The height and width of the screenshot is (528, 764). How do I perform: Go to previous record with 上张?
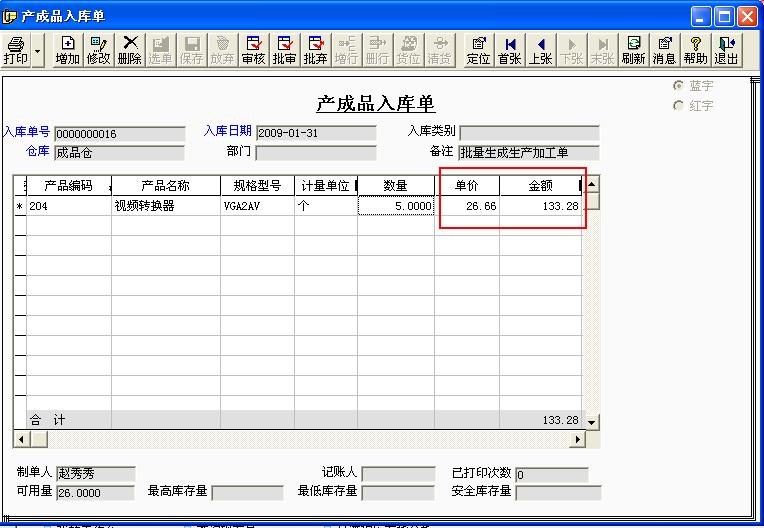pos(540,50)
